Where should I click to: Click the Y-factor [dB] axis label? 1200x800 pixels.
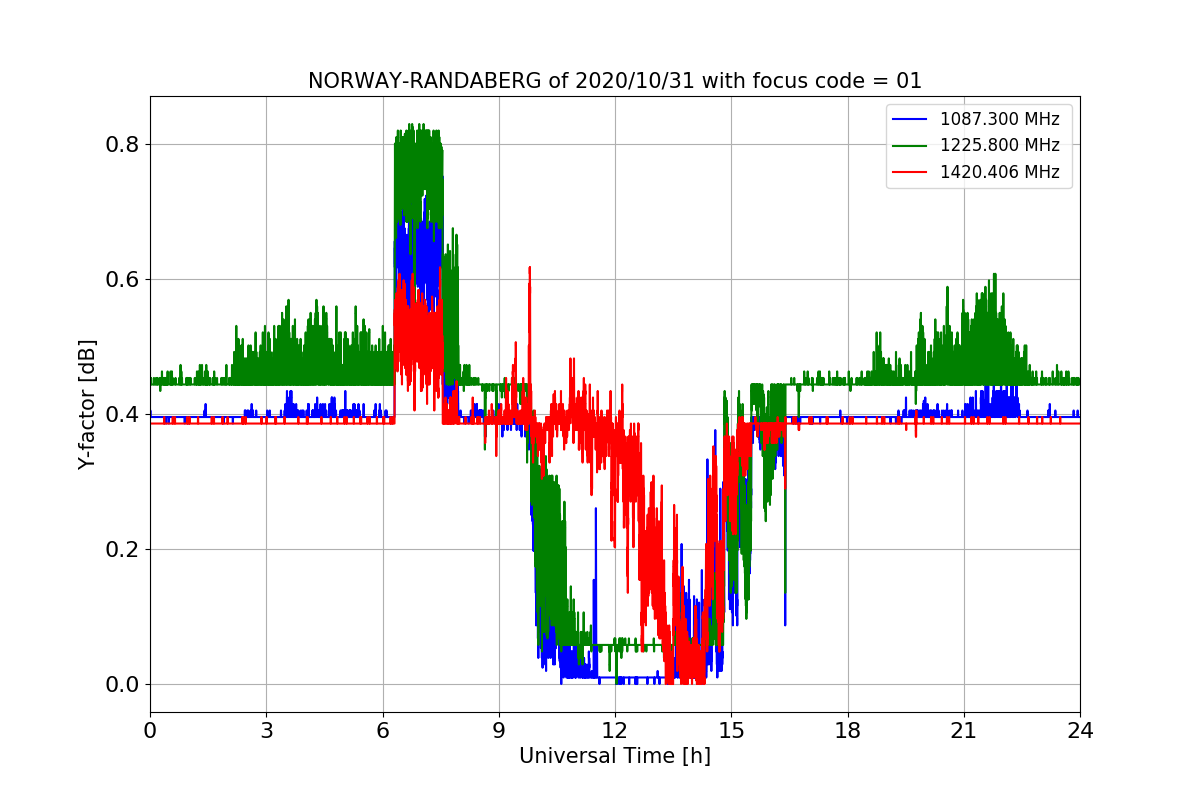point(87,404)
